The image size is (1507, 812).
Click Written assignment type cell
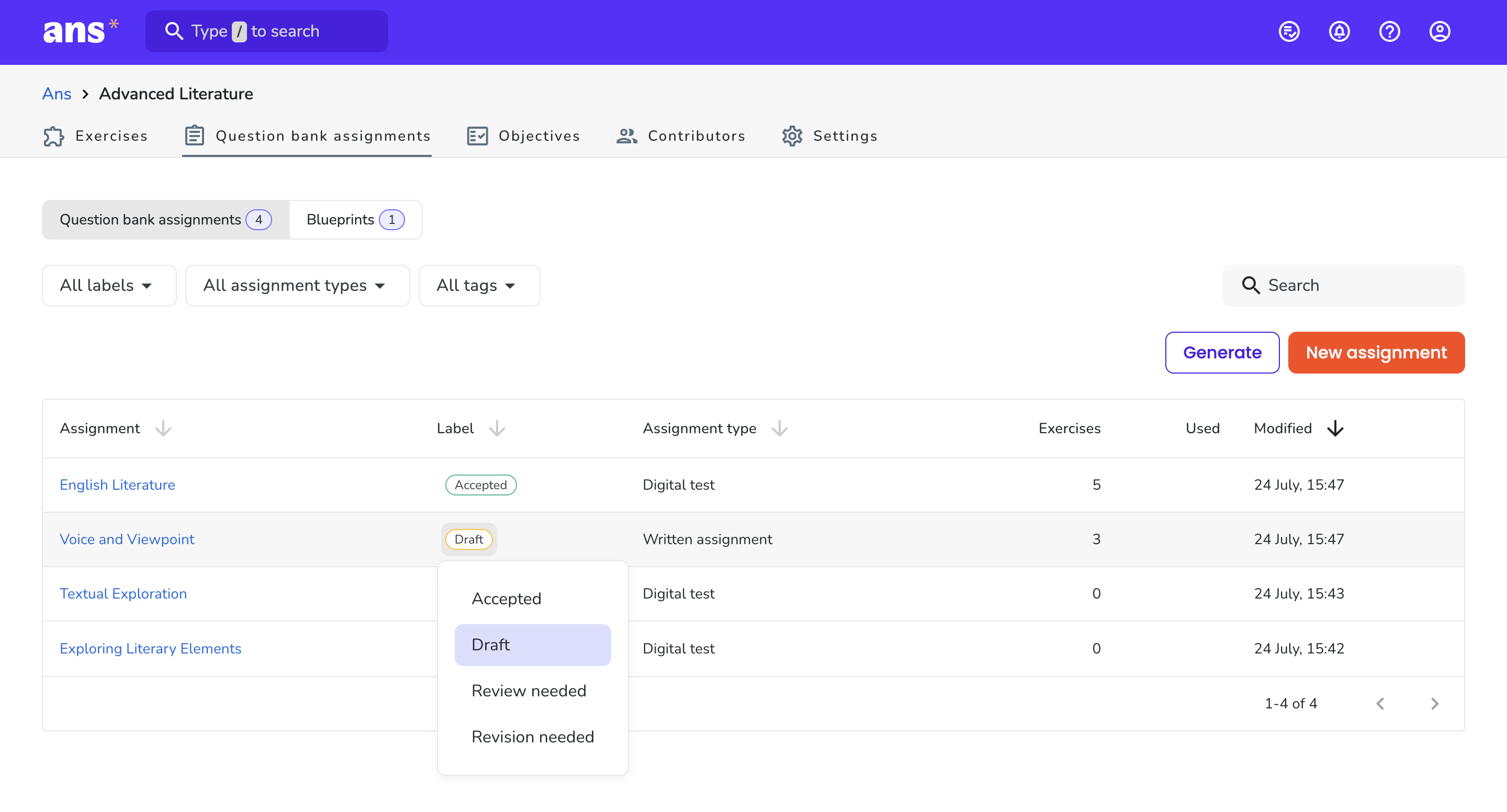[707, 539]
